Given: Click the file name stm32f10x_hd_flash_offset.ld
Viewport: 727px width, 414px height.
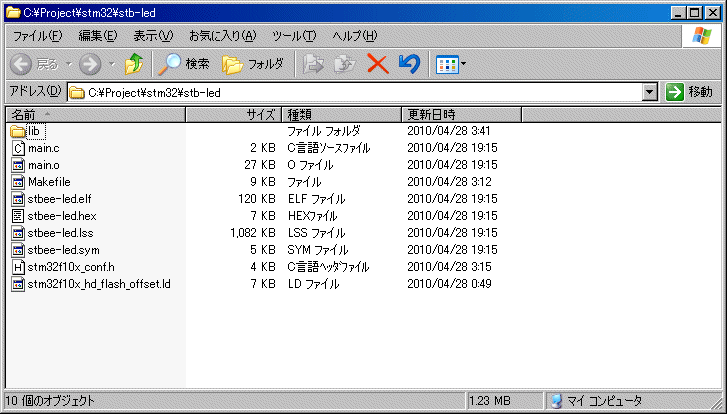Looking at the screenshot, I should point(99,284).
